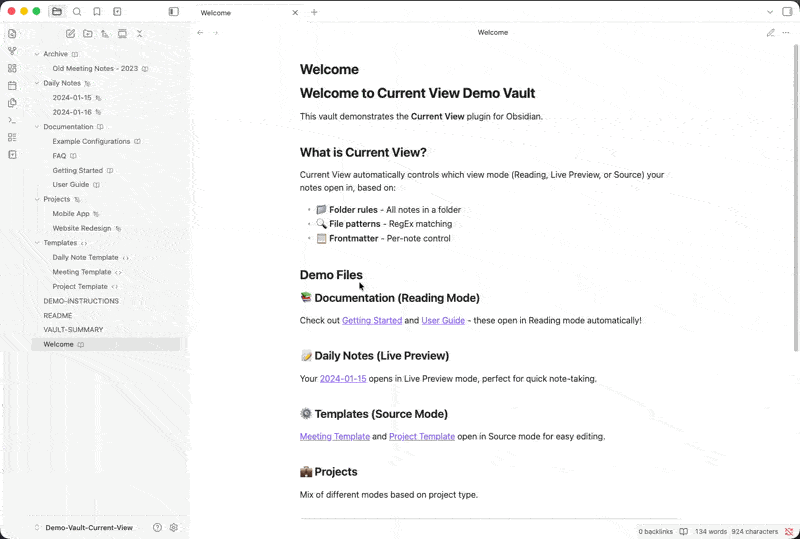Open the note's more options menu
Image resolution: width=800 pixels, height=539 pixels.
[786, 33]
